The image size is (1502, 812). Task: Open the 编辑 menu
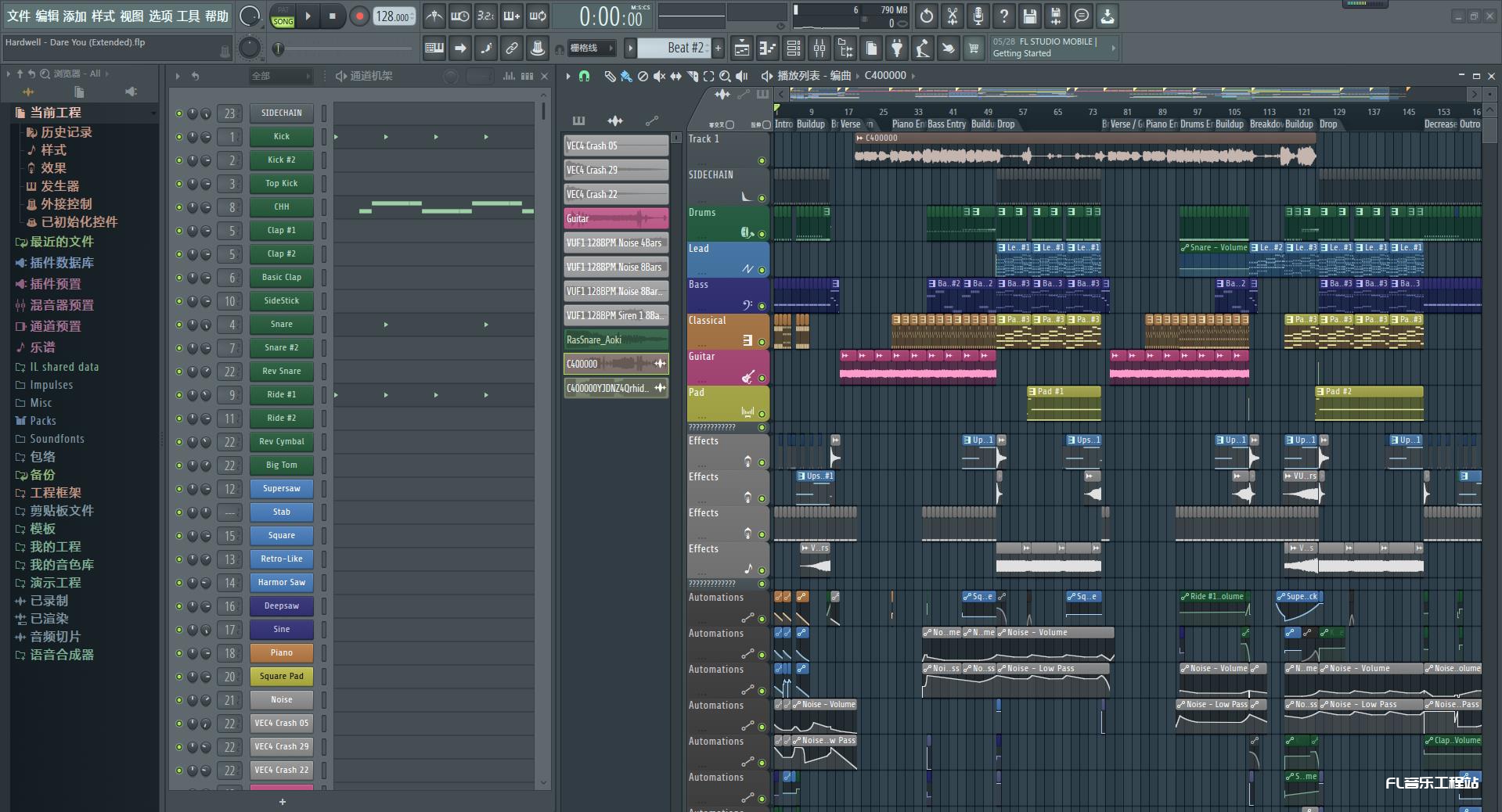click(47, 16)
